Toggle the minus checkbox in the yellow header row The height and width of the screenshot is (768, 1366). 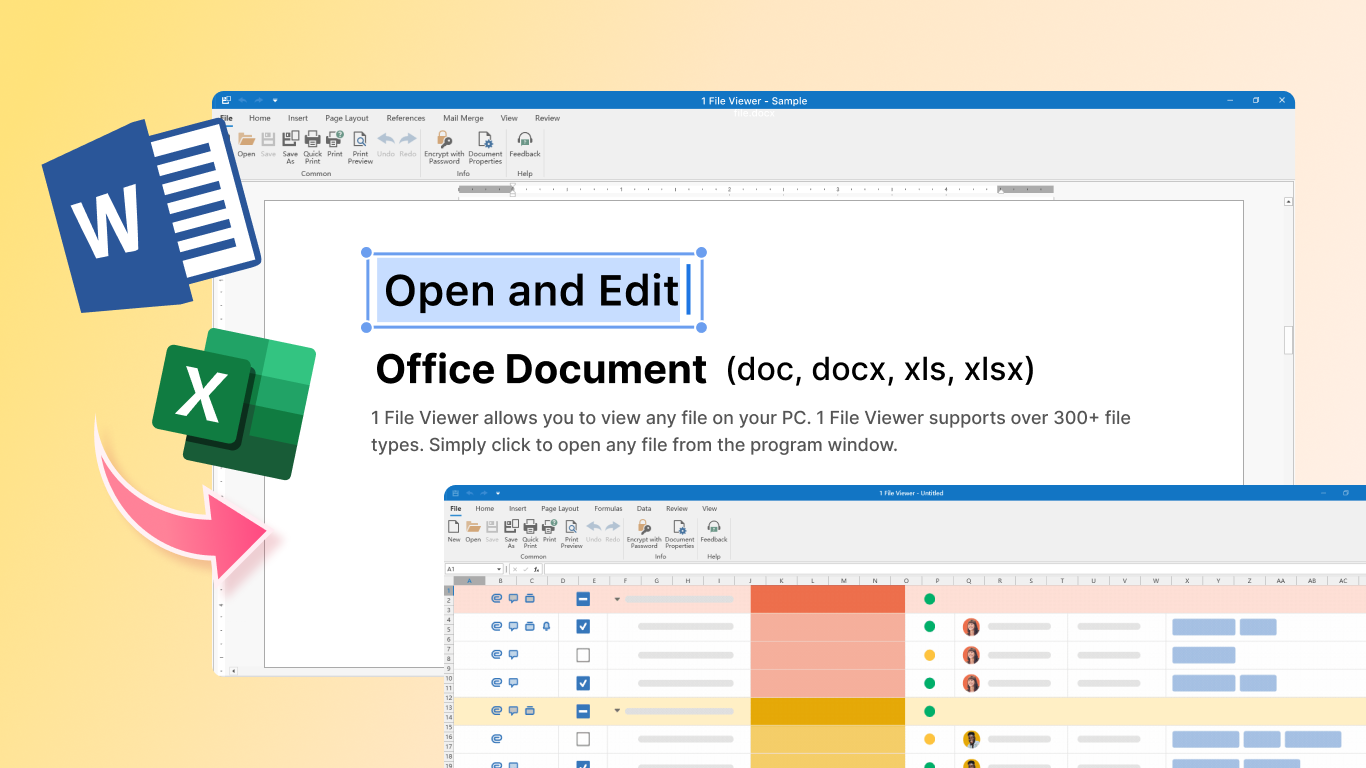583,711
